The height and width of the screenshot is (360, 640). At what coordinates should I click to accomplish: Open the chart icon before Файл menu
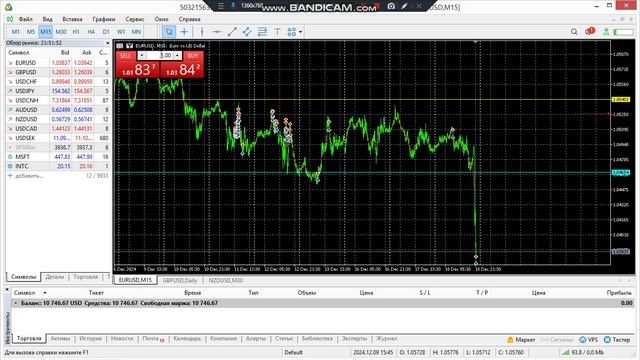10,19
